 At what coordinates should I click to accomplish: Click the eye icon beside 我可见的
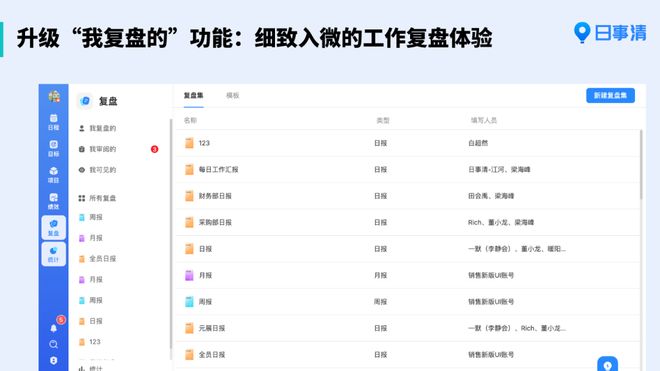82,170
